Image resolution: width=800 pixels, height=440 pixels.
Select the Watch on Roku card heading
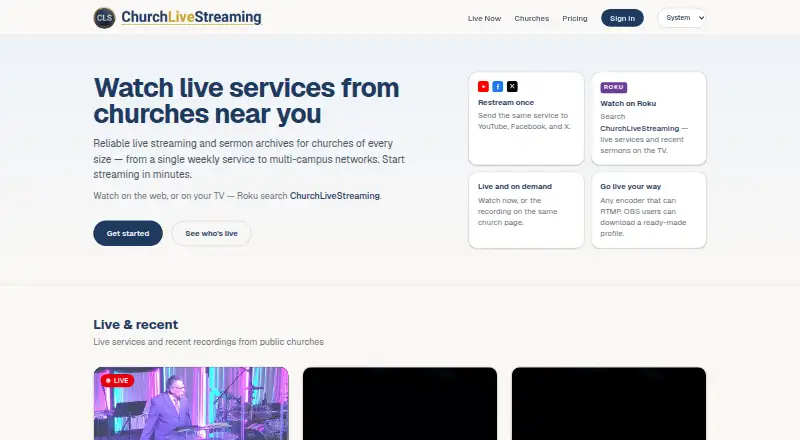pos(628,104)
